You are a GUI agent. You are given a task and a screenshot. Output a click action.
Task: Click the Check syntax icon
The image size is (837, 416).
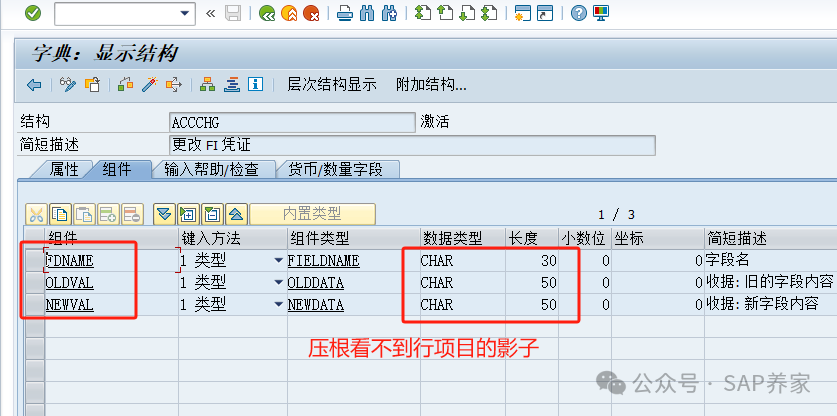coord(125,84)
